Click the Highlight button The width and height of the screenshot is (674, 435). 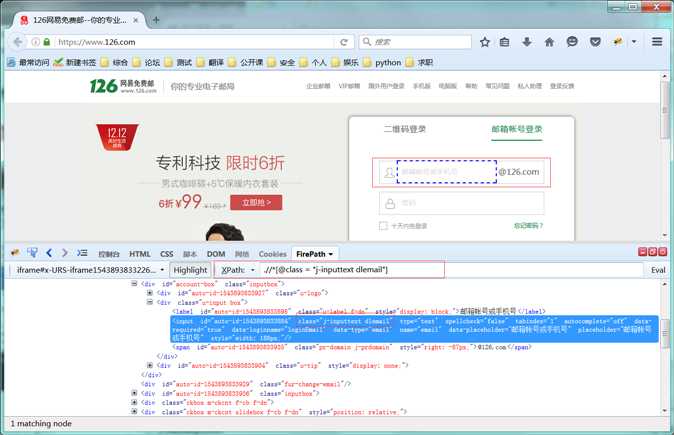pos(190,270)
